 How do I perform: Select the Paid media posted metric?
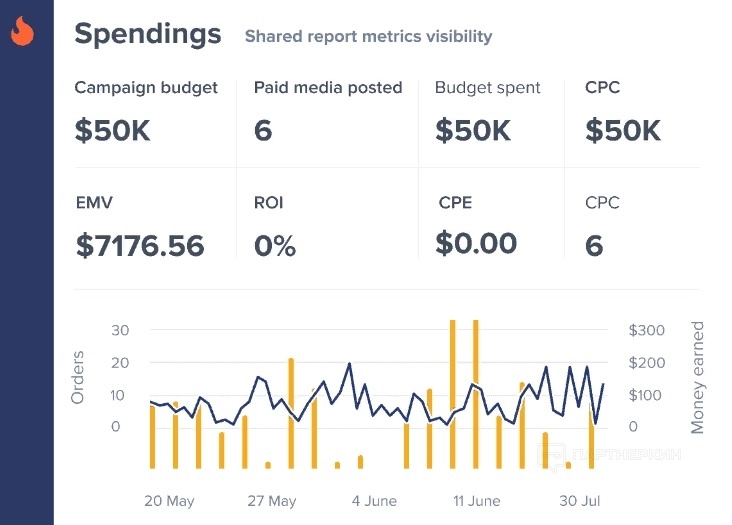point(328,110)
